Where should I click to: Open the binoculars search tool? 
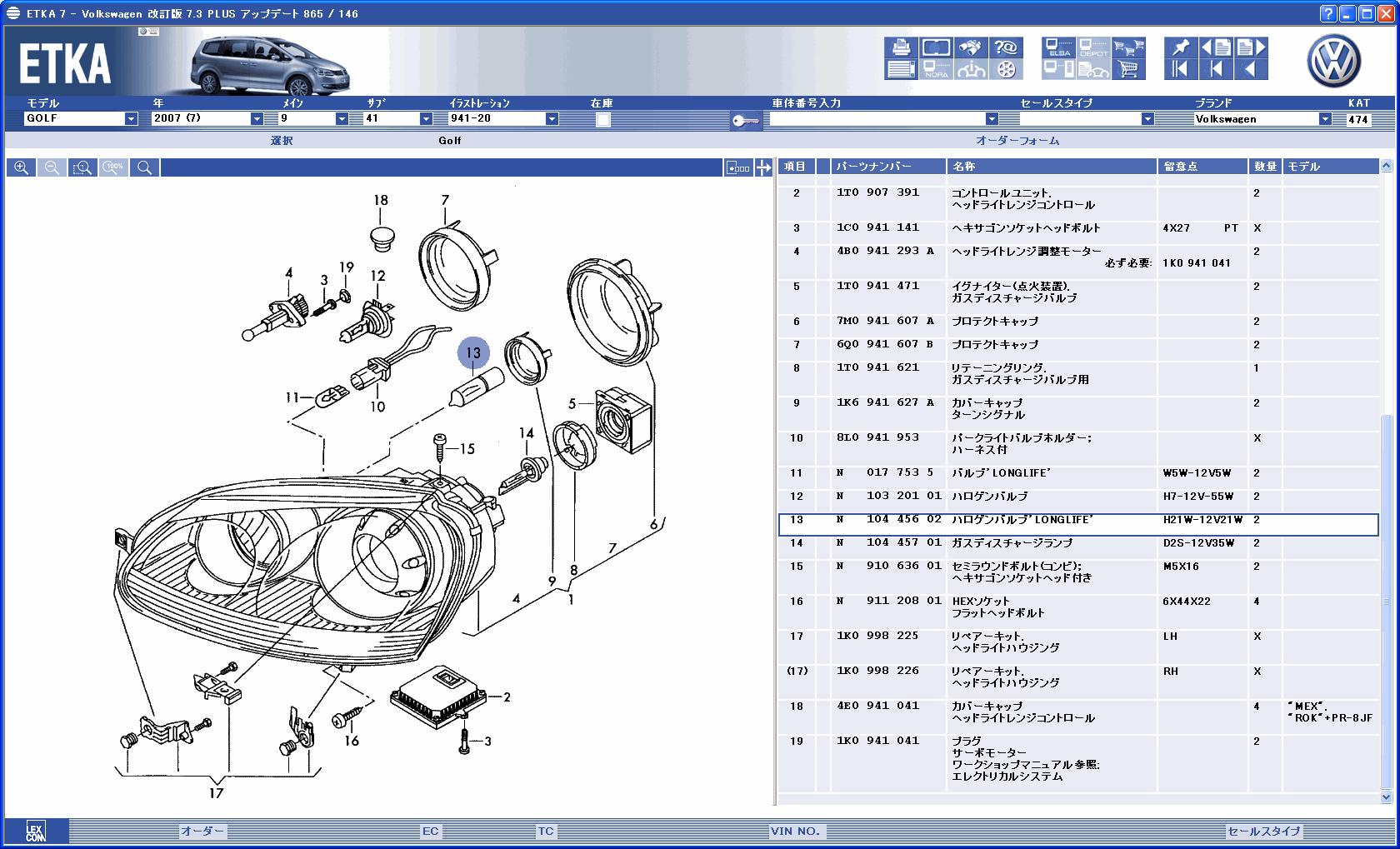[971, 47]
